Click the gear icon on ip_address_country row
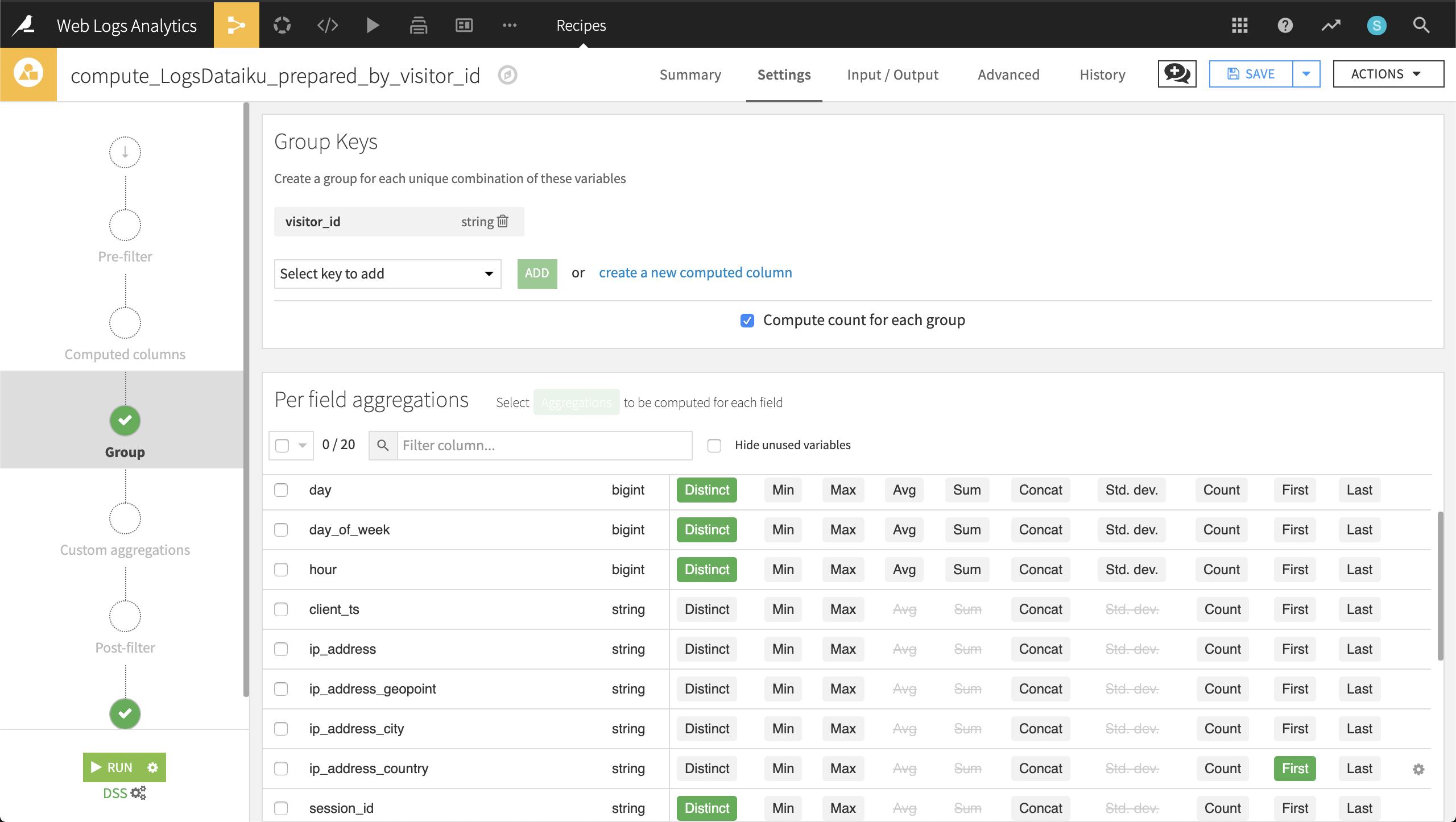The width and height of the screenshot is (1456, 822). (1418, 769)
